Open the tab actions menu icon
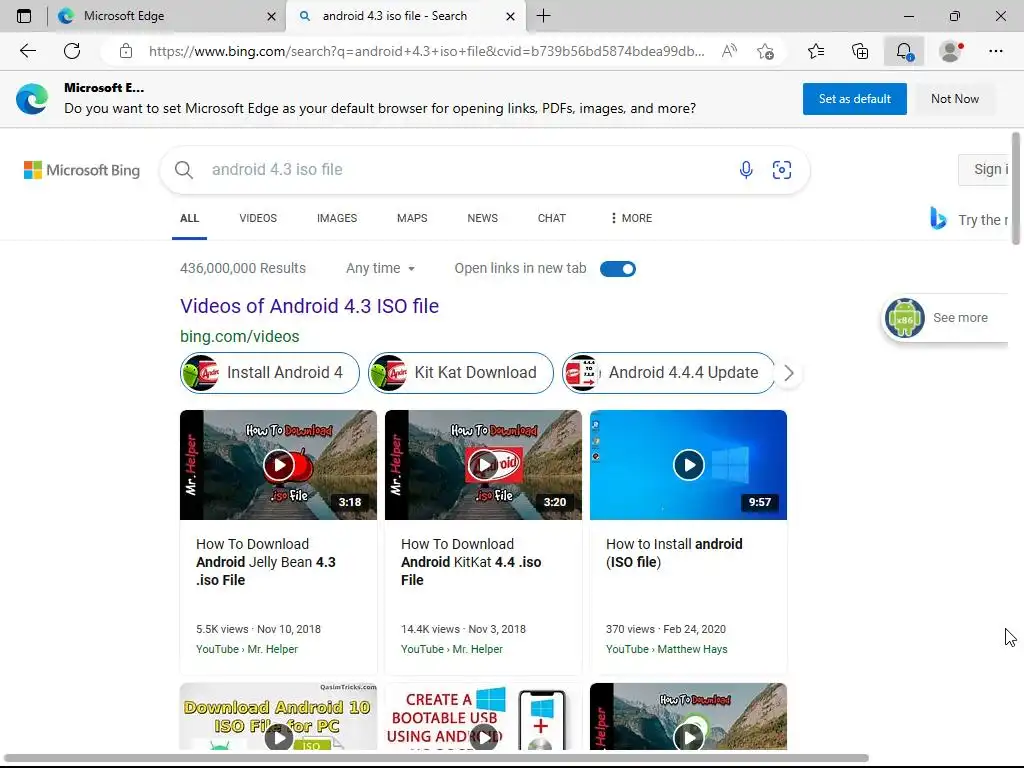The image size is (1024, 768). [x=24, y=16]
